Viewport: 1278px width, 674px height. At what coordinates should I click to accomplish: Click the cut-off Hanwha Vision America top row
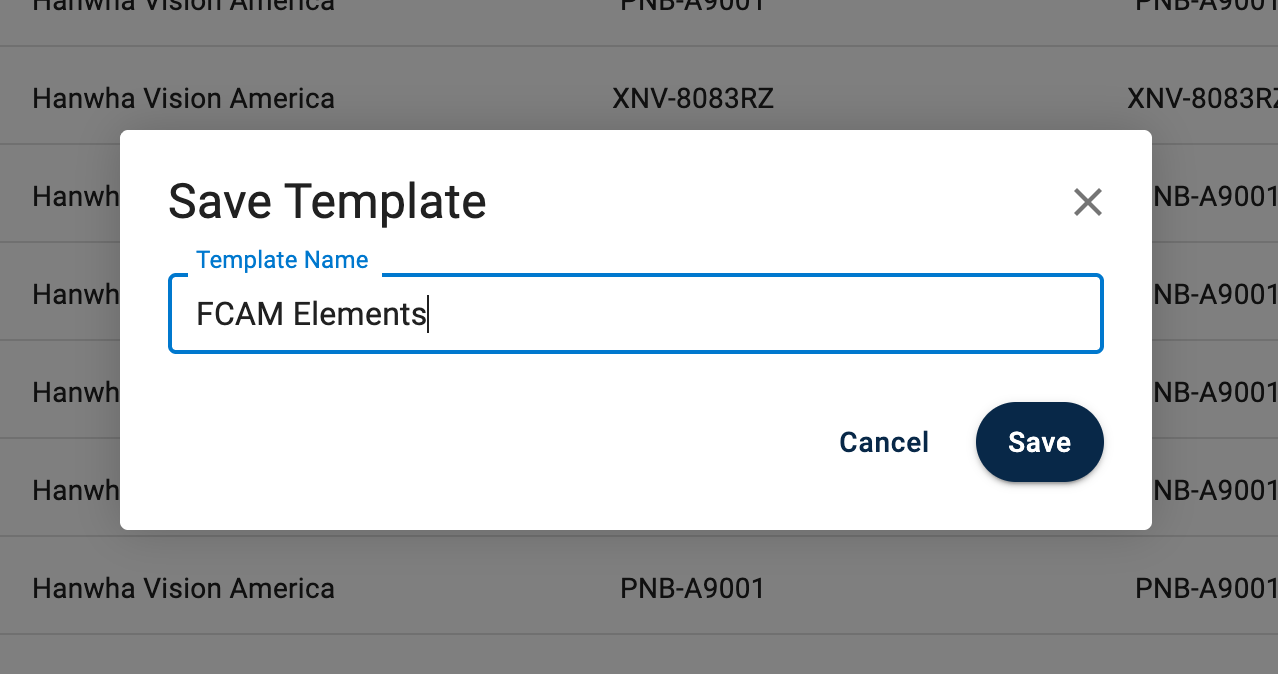point(183,5)
